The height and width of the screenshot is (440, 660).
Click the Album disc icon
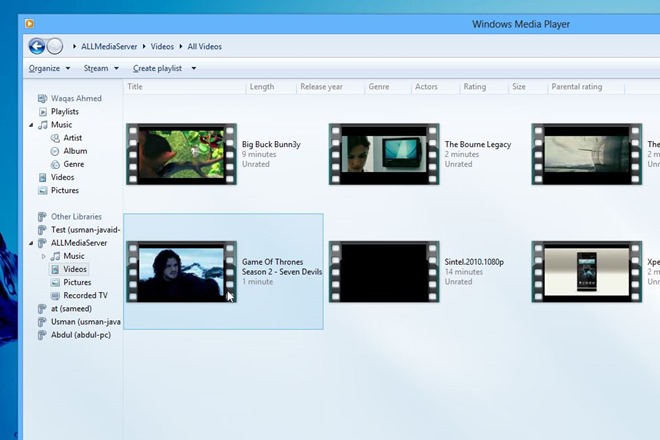point(55,151)
